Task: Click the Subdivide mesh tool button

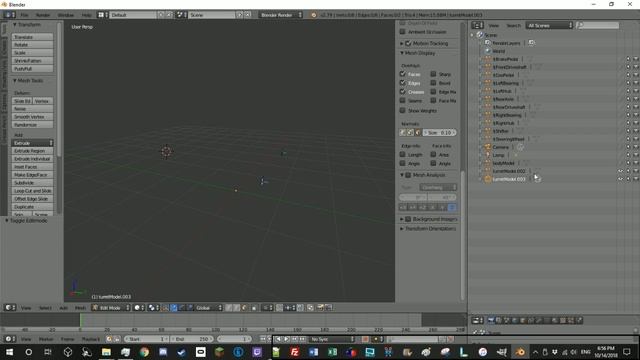Action: click(32, 183)
